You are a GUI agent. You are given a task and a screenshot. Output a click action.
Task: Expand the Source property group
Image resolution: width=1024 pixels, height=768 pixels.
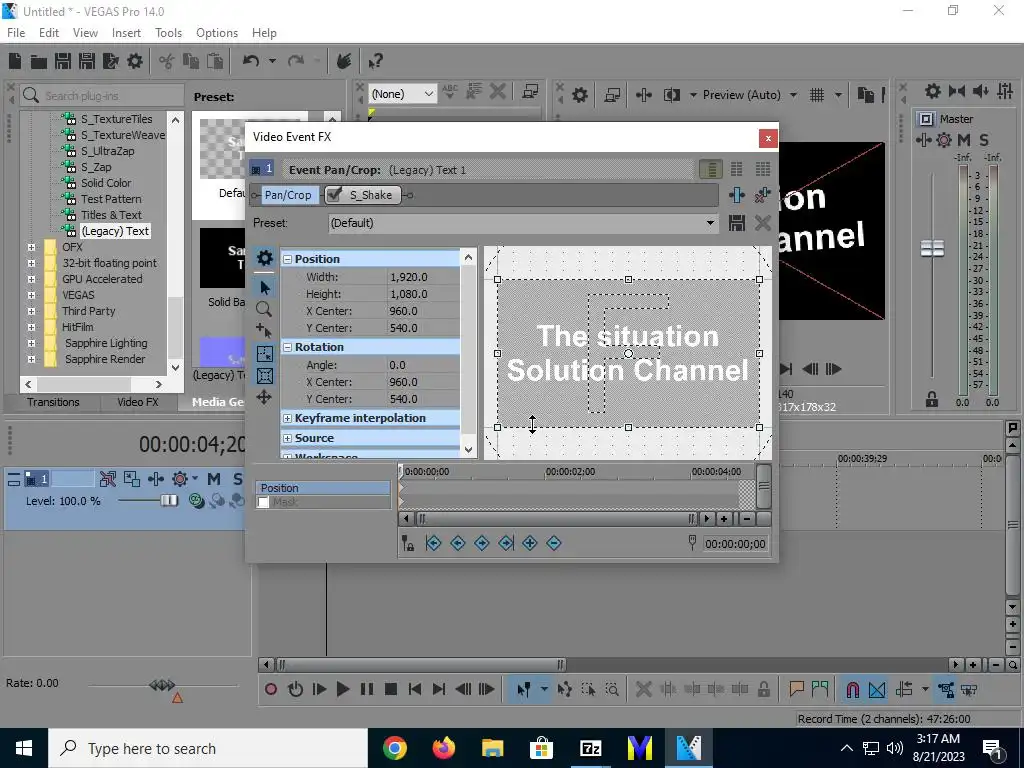click(x=287, y=438)
